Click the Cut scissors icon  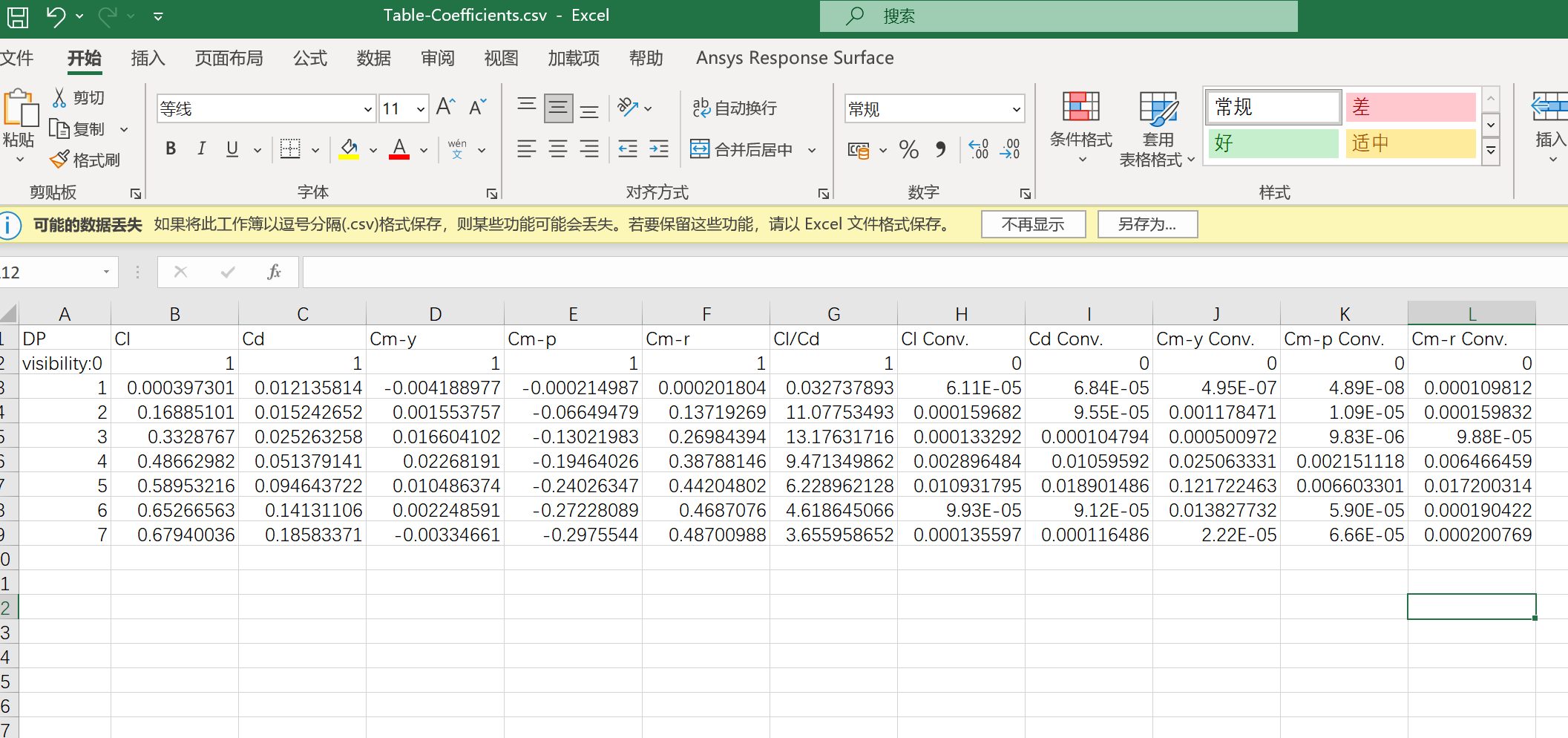[59, 97]
